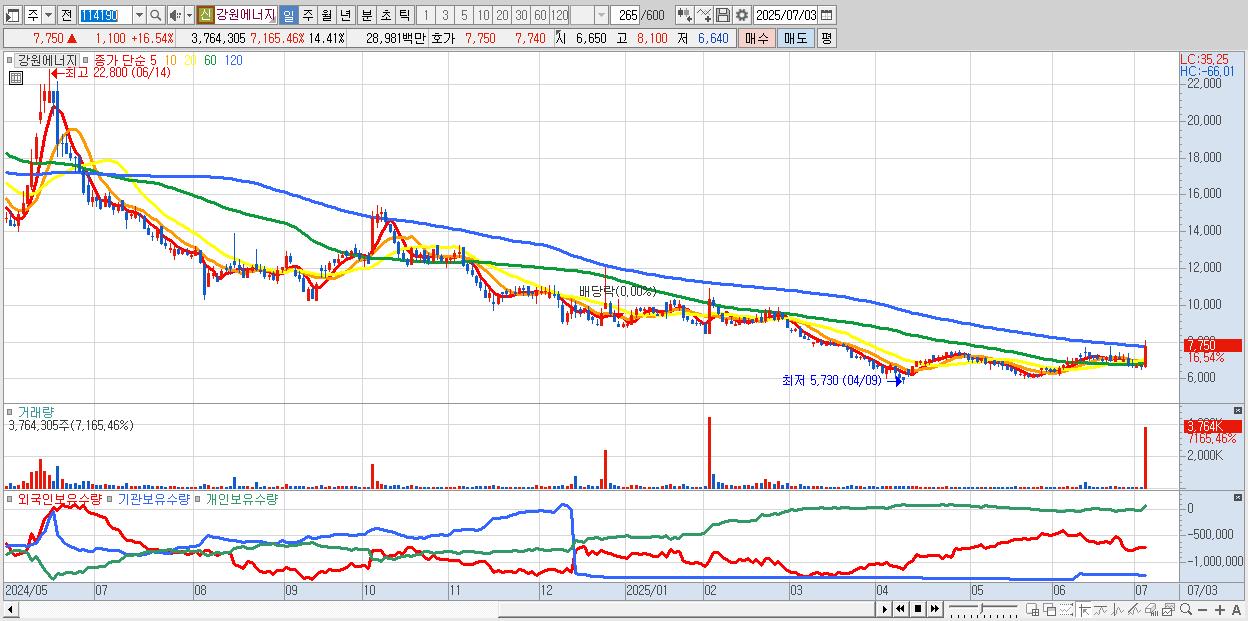Screen dimensions: 1248x621
Task: Select the 틱 tick period toggle
Action: click(404, 16)
